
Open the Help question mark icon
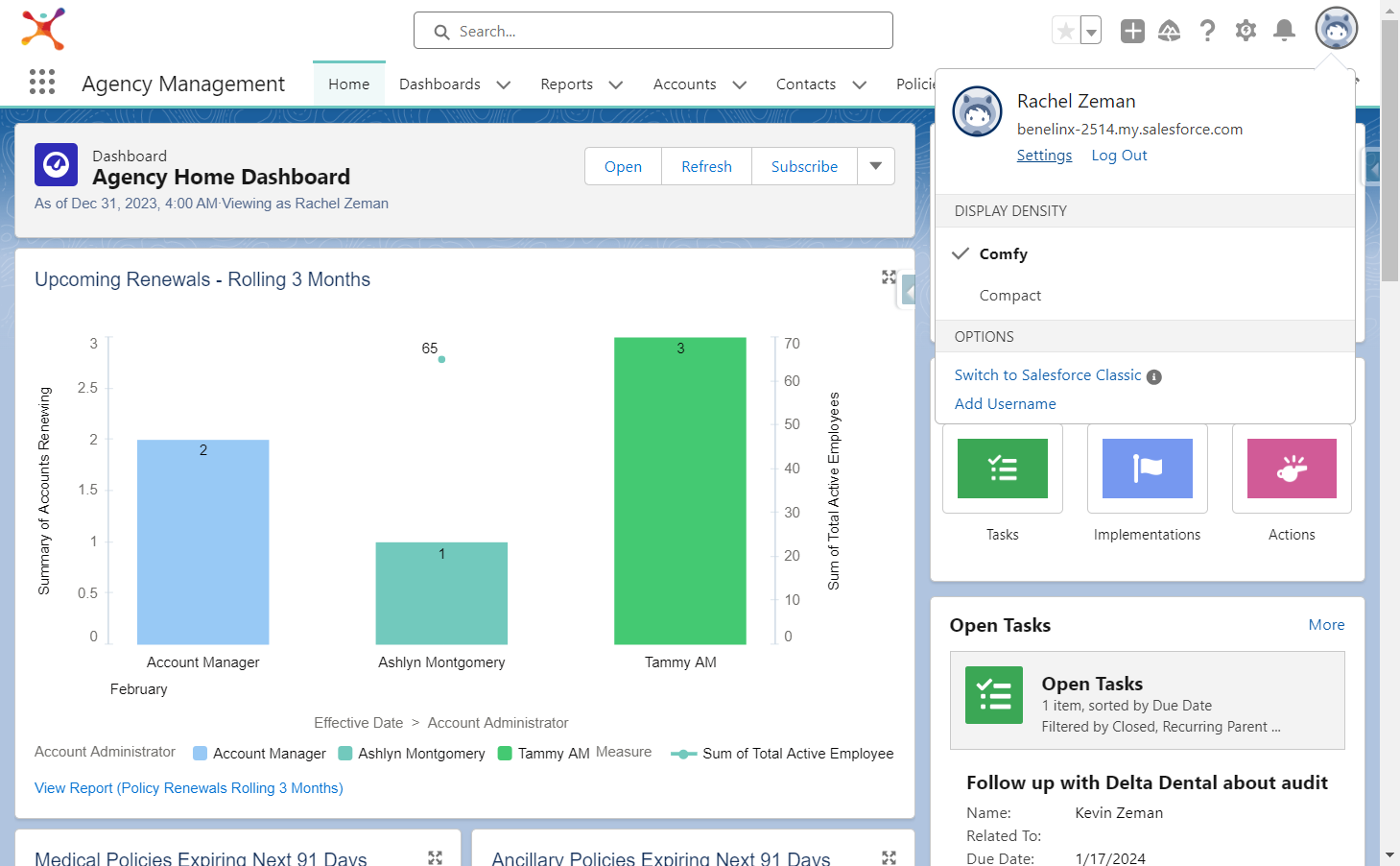tap(1207, 31)
